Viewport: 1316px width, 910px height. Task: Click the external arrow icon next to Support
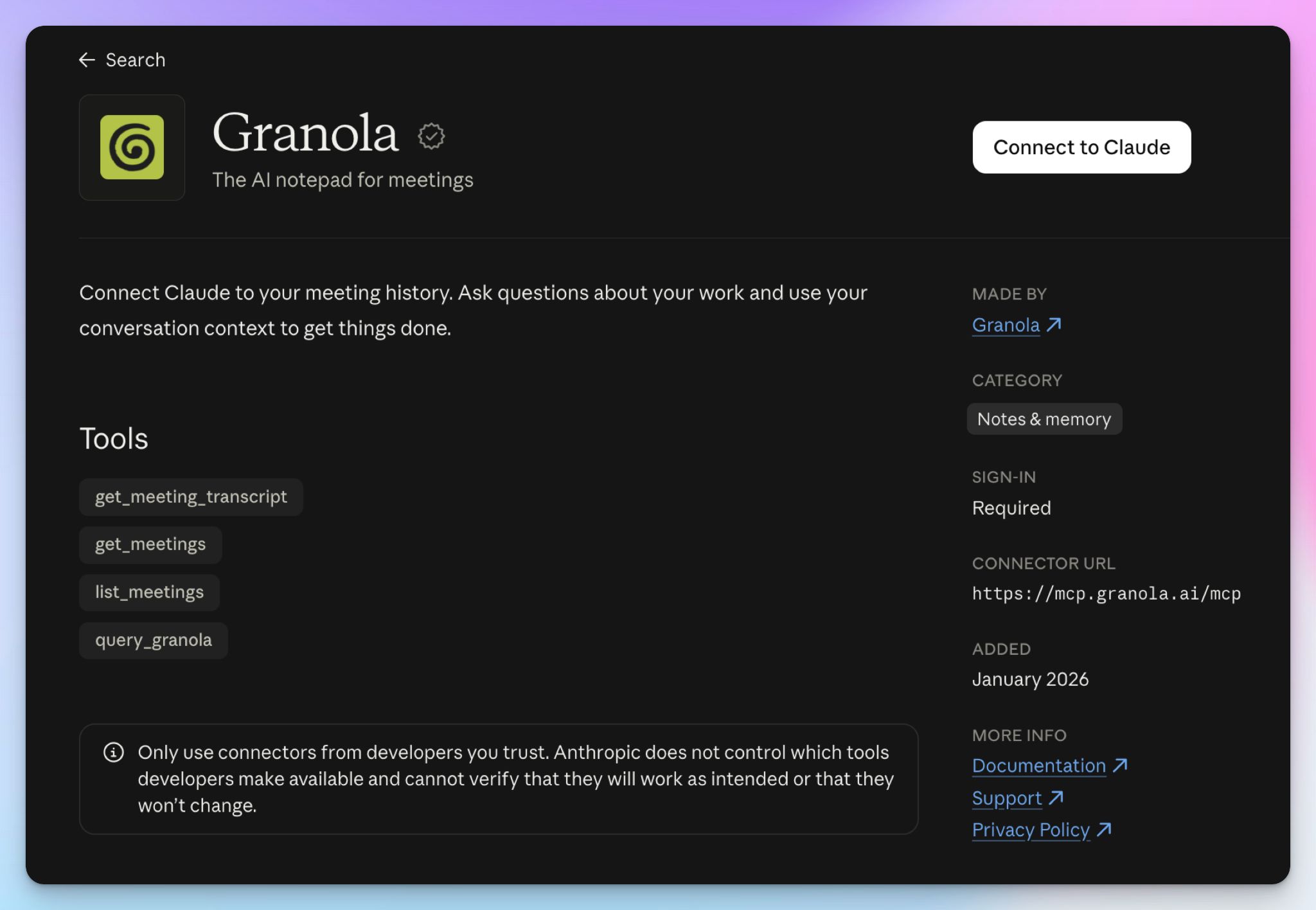click(1056, 798)
